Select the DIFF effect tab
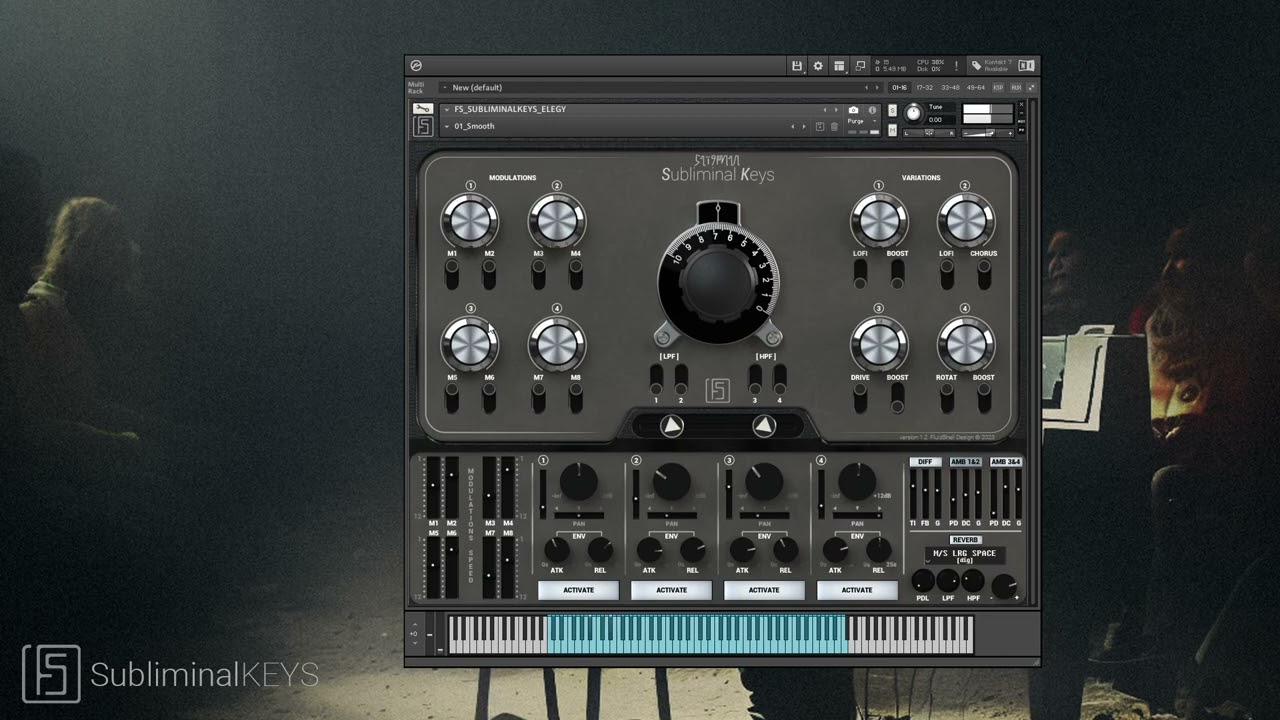Image resolution: width=1280 pixels, height=720 pixels. click(x=925, y=462)
